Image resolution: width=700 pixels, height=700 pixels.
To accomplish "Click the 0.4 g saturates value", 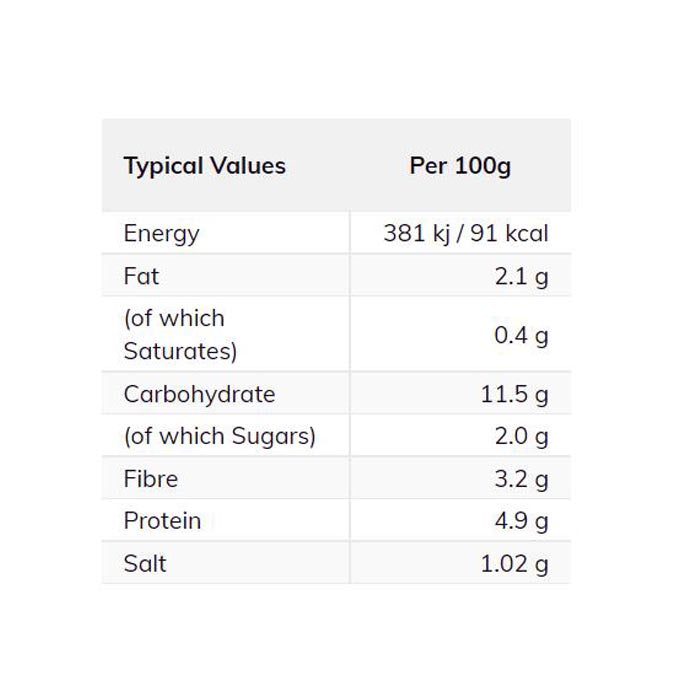I will pos(521,335).
